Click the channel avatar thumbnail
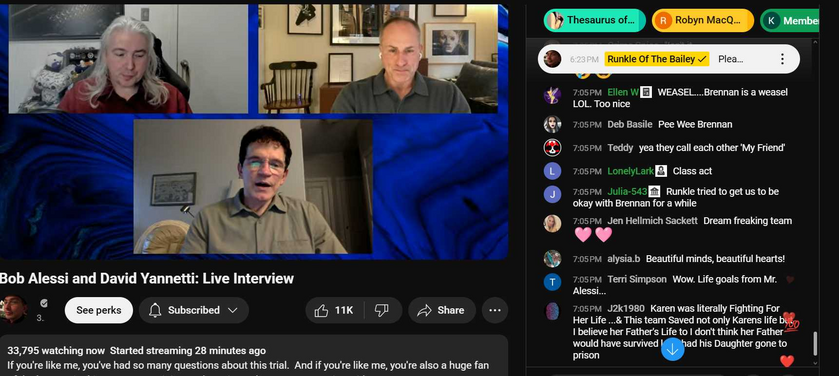 pyautogui.click(x=13, y=309)
